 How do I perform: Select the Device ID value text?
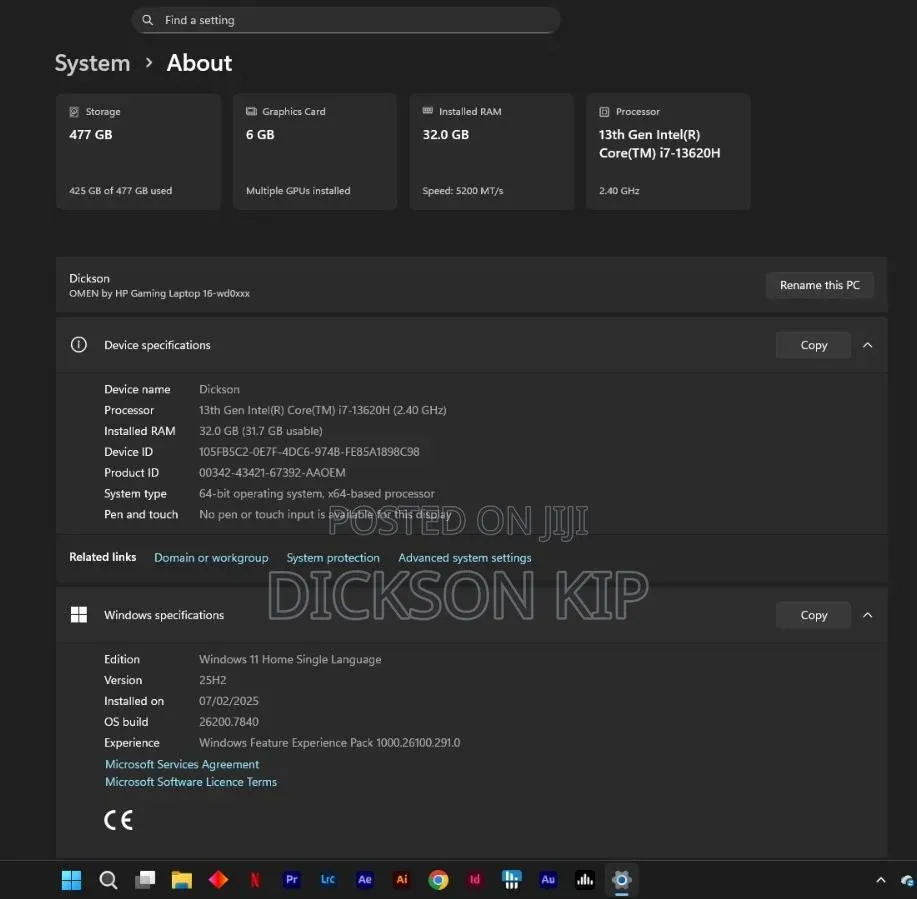coord(309,452)
